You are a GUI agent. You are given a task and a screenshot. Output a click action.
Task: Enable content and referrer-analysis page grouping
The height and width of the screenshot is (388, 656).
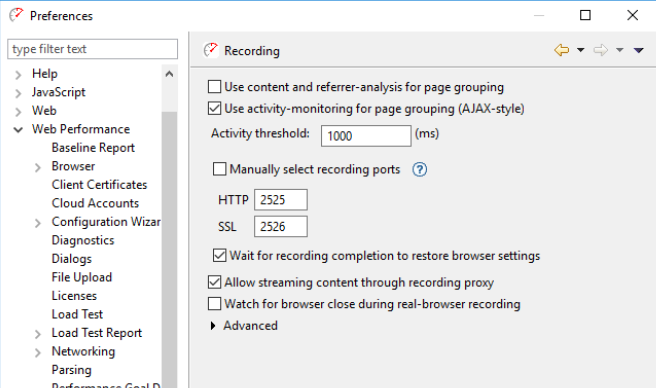point(215,87)
